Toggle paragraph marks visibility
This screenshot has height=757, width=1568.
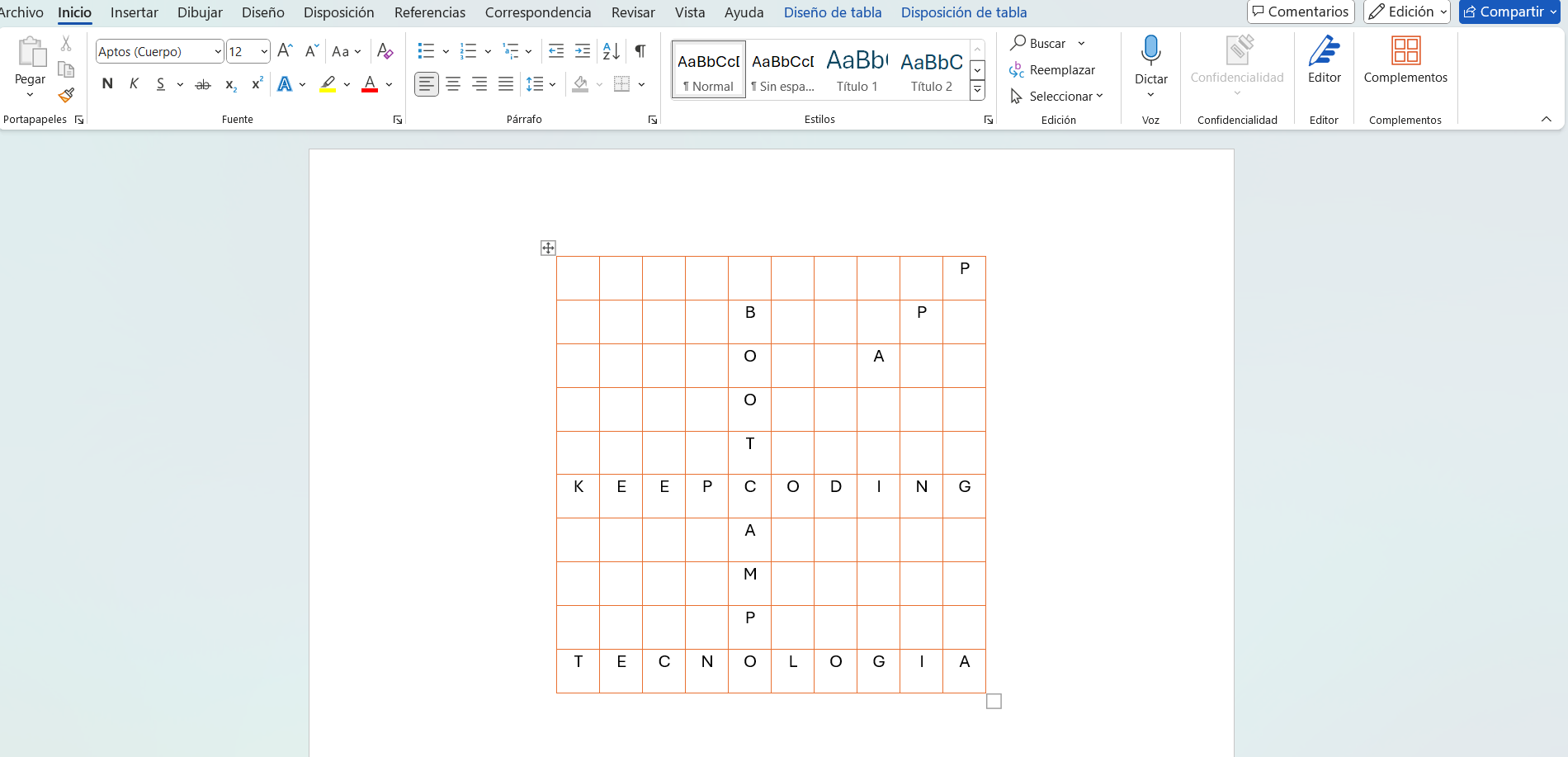tap(640, 51)
